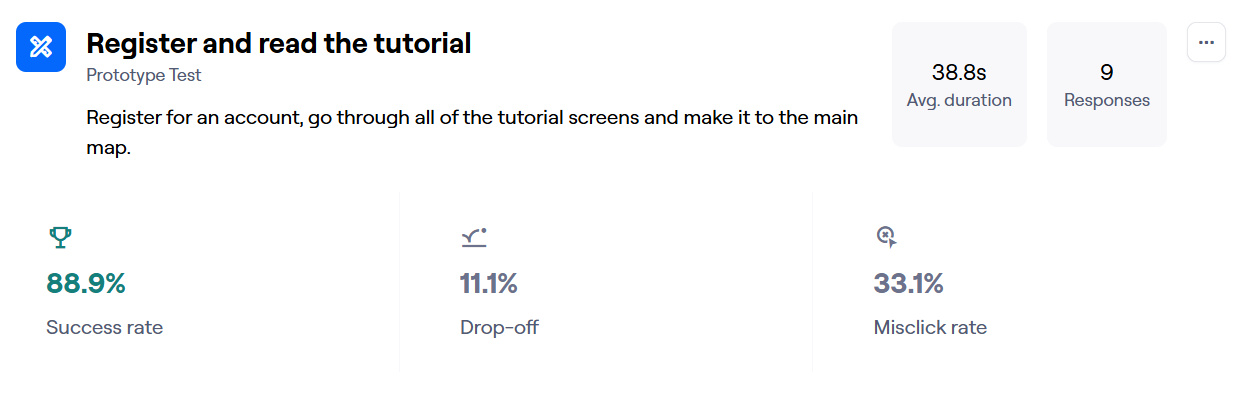This screenshot has width=1244, height=413.
Task: Click the "Responses" label
Action: click(x=1106, y=100)
